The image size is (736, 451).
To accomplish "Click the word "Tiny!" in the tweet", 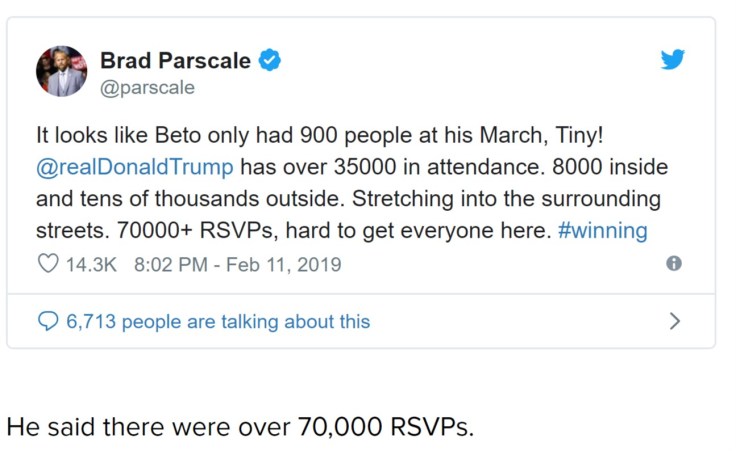I will click(584, 132).
